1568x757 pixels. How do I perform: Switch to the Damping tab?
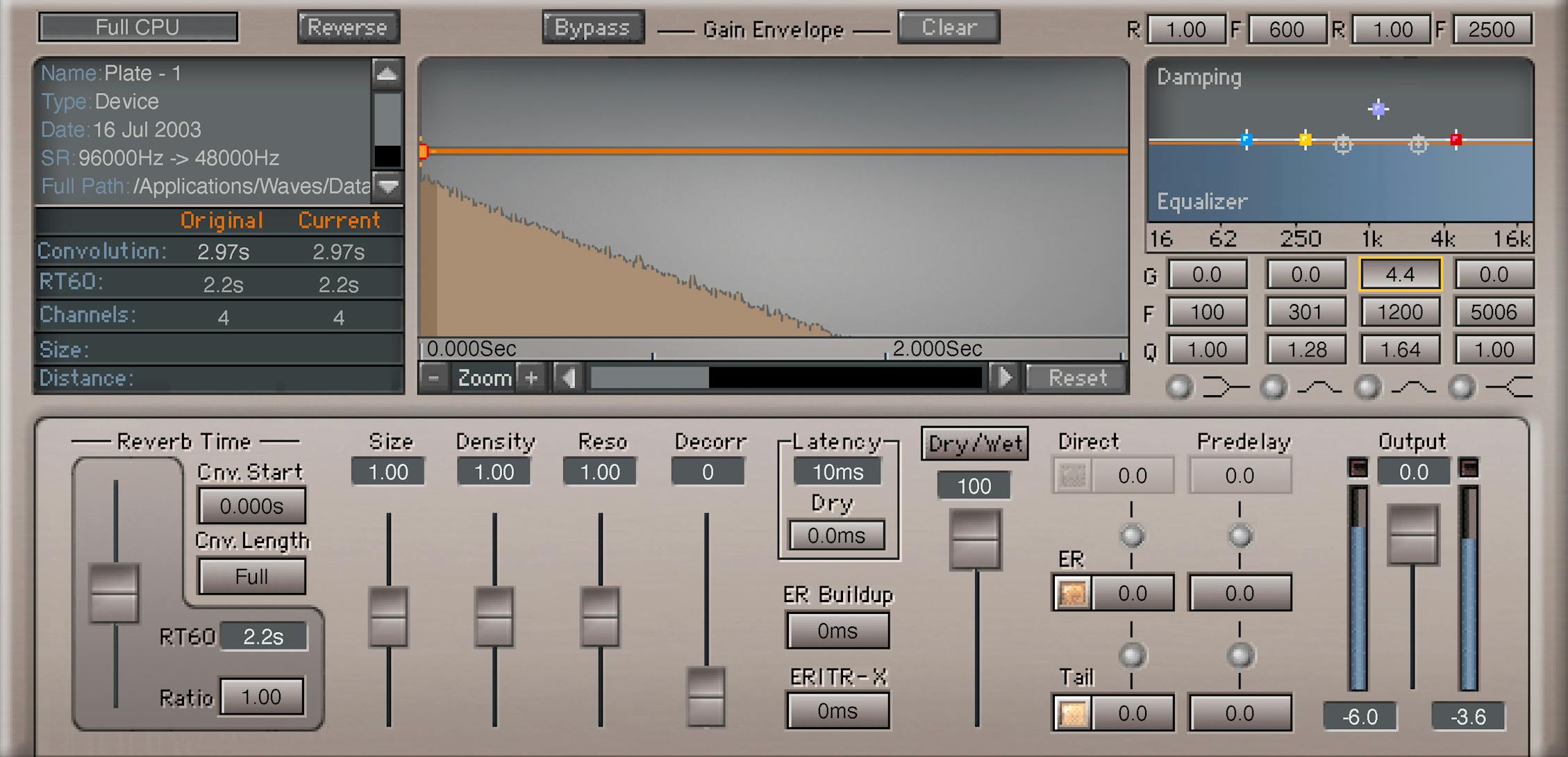(1199, 78)
